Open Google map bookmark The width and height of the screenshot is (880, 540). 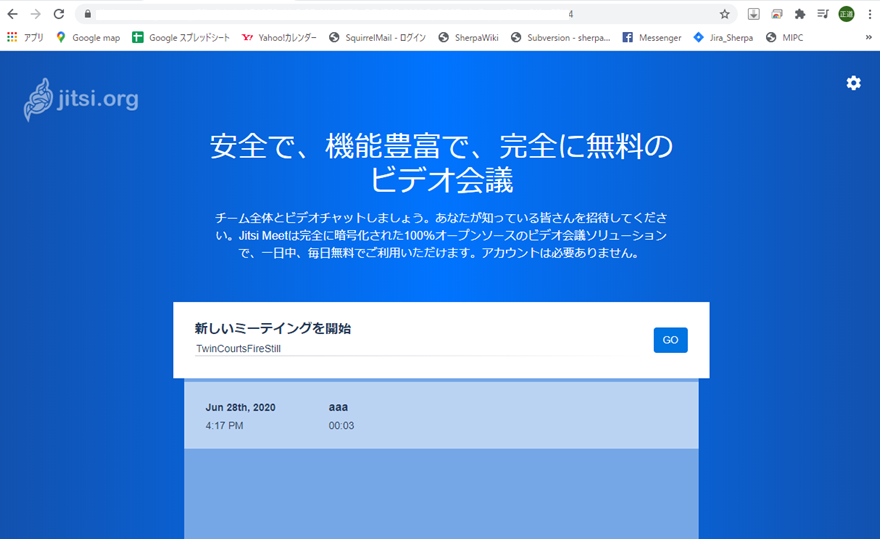click(88, 38)
